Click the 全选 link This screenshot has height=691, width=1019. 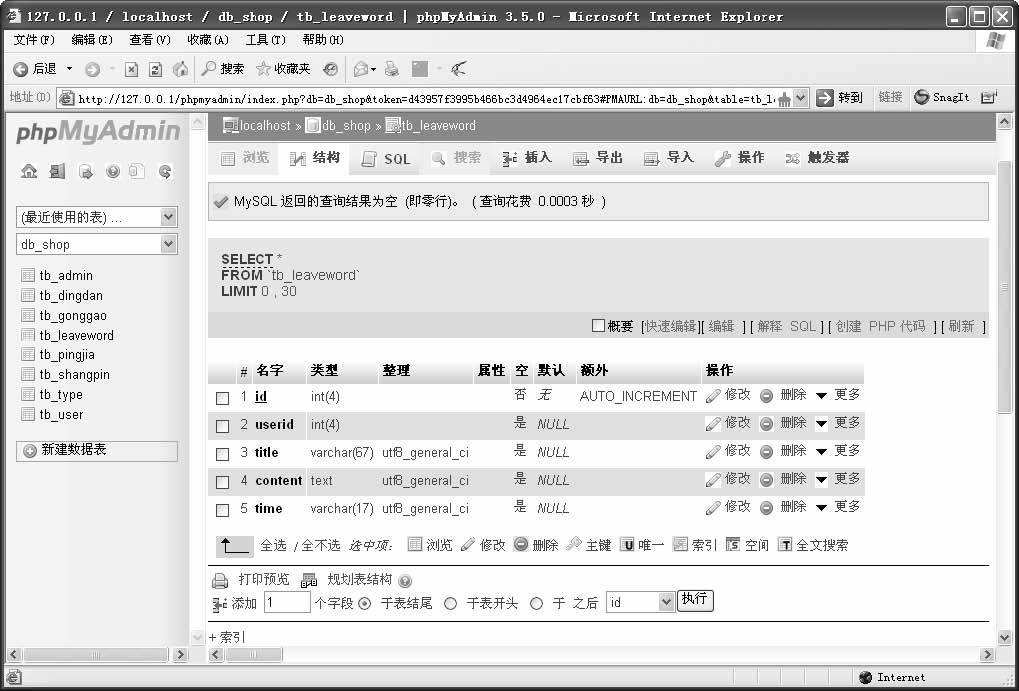click(x=273, y=545)
